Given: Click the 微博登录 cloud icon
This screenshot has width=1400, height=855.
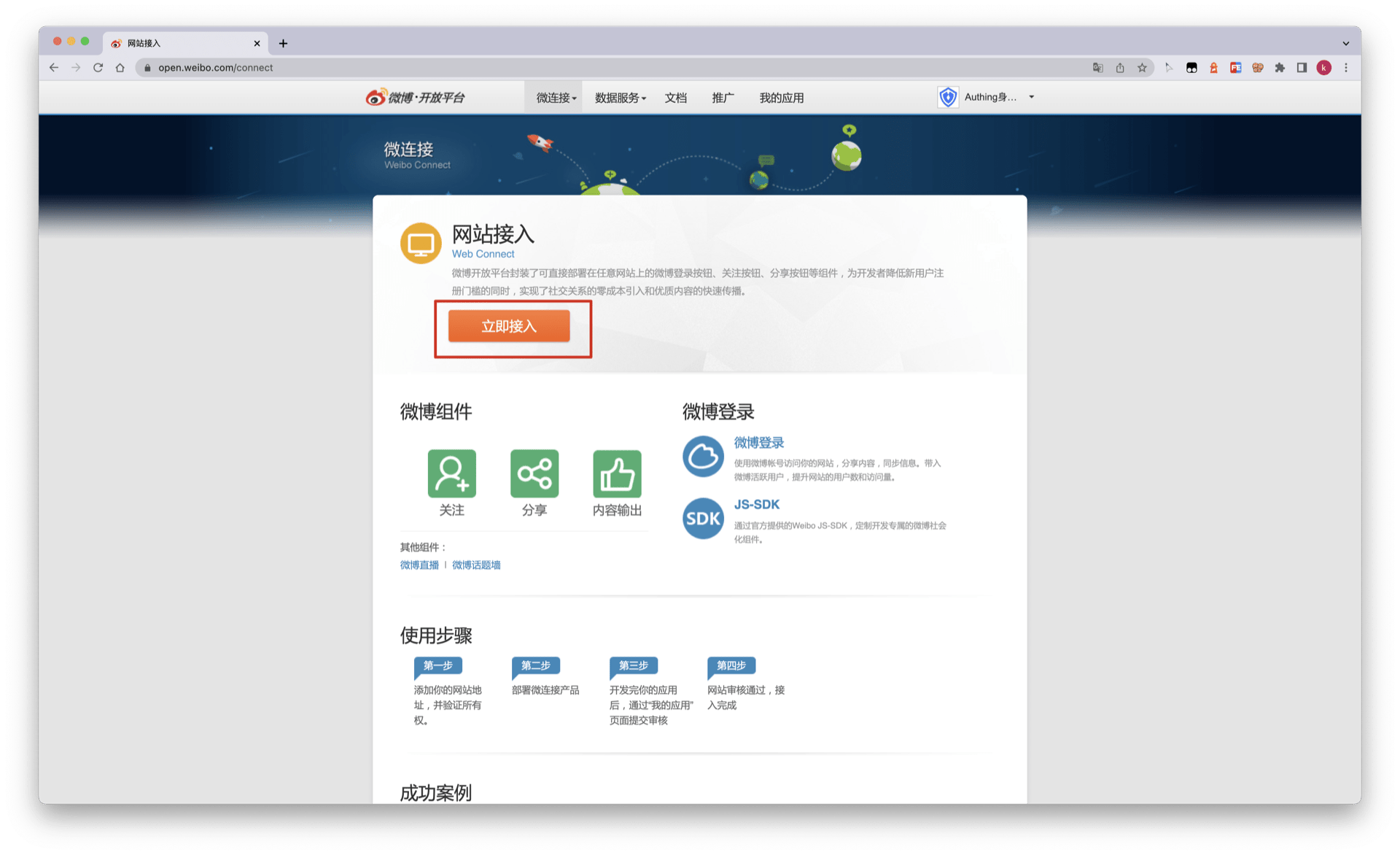Looking at the screenshot, I should [x=703, y=457].
